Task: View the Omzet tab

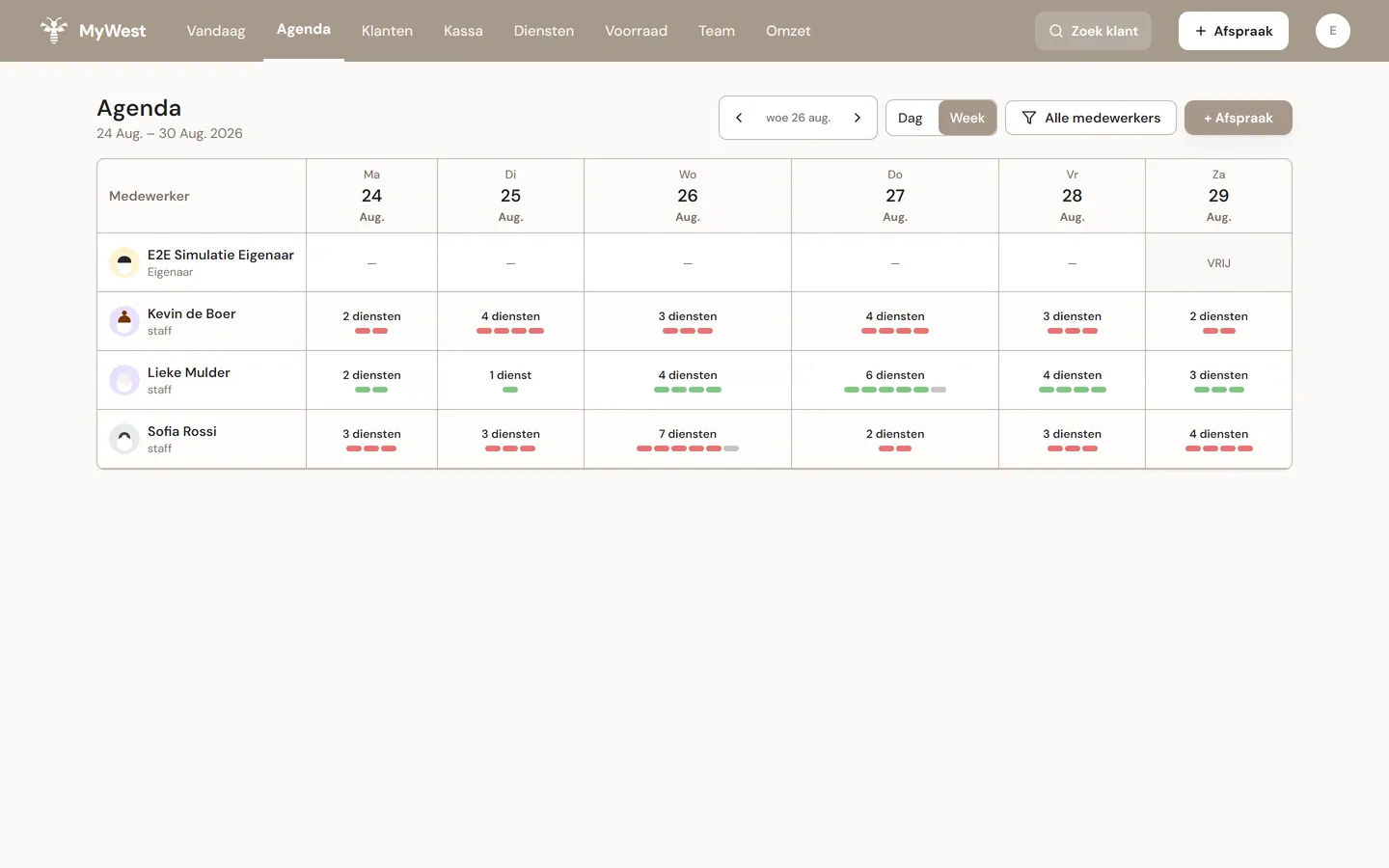Action: (788, 31)
